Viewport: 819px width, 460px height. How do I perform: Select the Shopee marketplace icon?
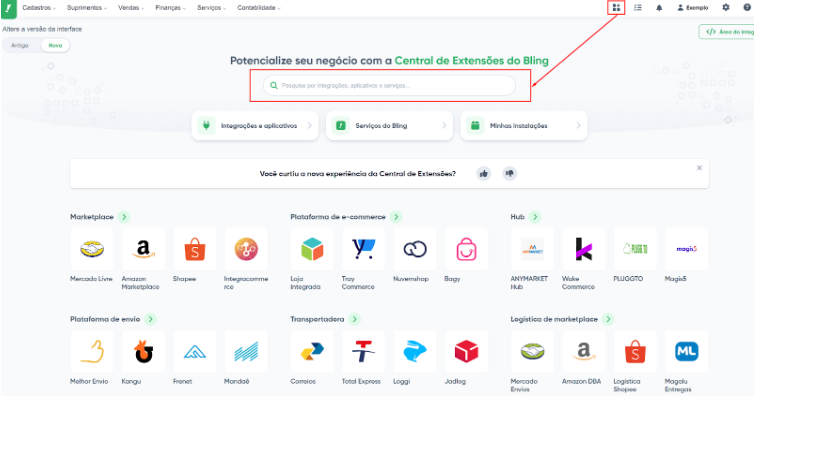coord(194,248)
